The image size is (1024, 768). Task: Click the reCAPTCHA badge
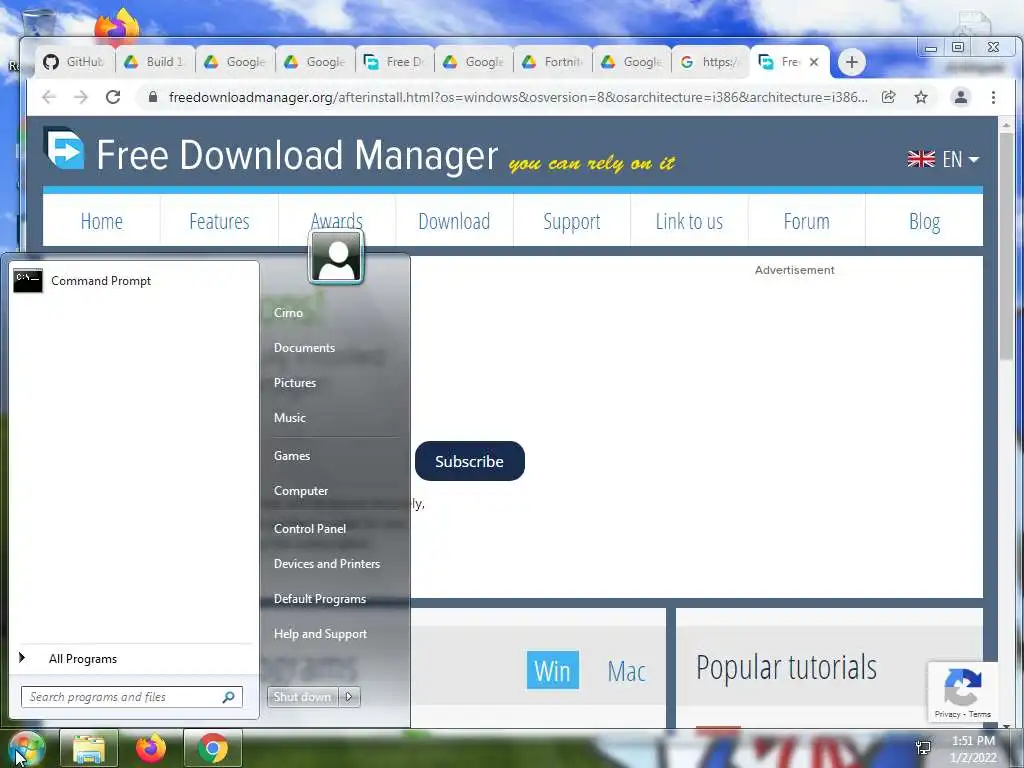point(963,692)
